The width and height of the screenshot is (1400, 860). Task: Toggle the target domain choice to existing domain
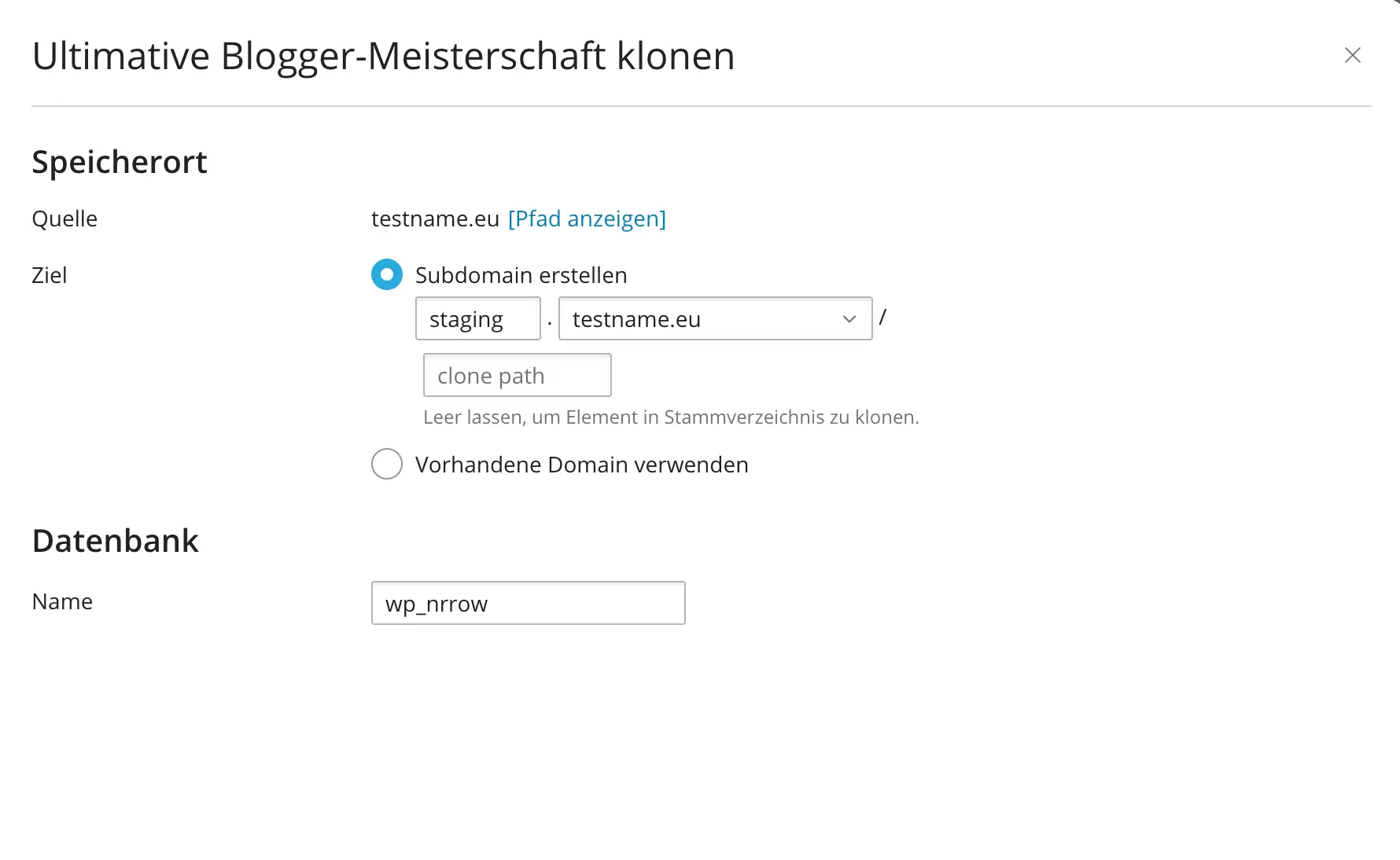[x=386, y=464]
